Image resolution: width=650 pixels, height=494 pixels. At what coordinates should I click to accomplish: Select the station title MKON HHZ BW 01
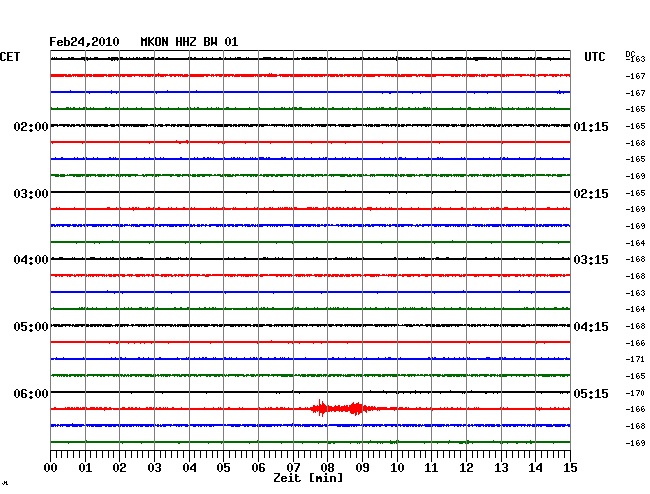[189, 42]
